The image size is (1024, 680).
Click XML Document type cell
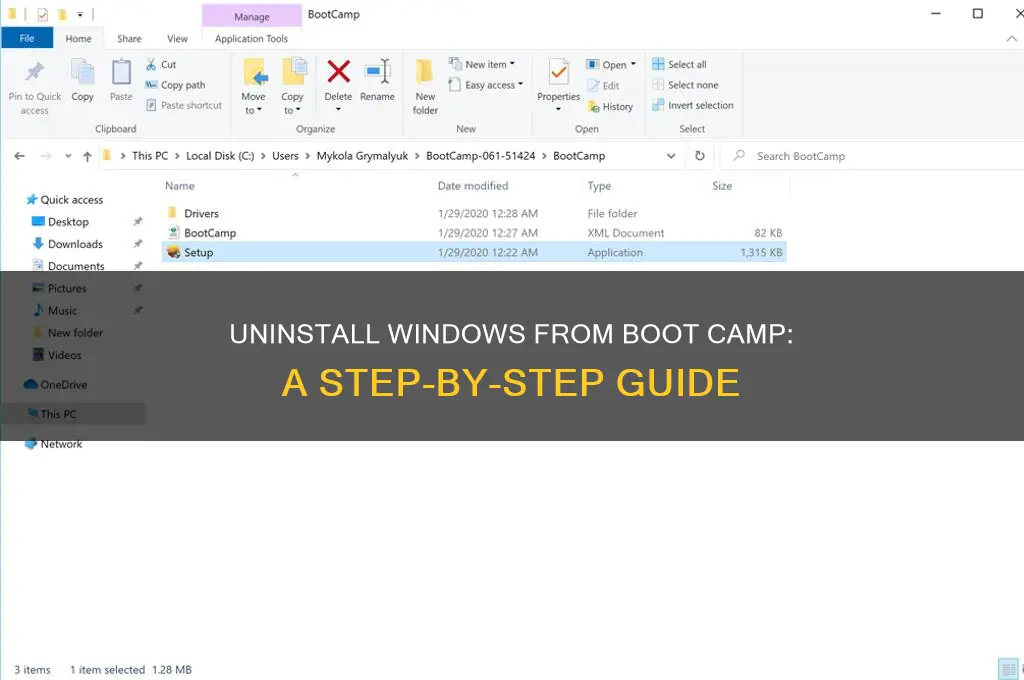[626, 233]
